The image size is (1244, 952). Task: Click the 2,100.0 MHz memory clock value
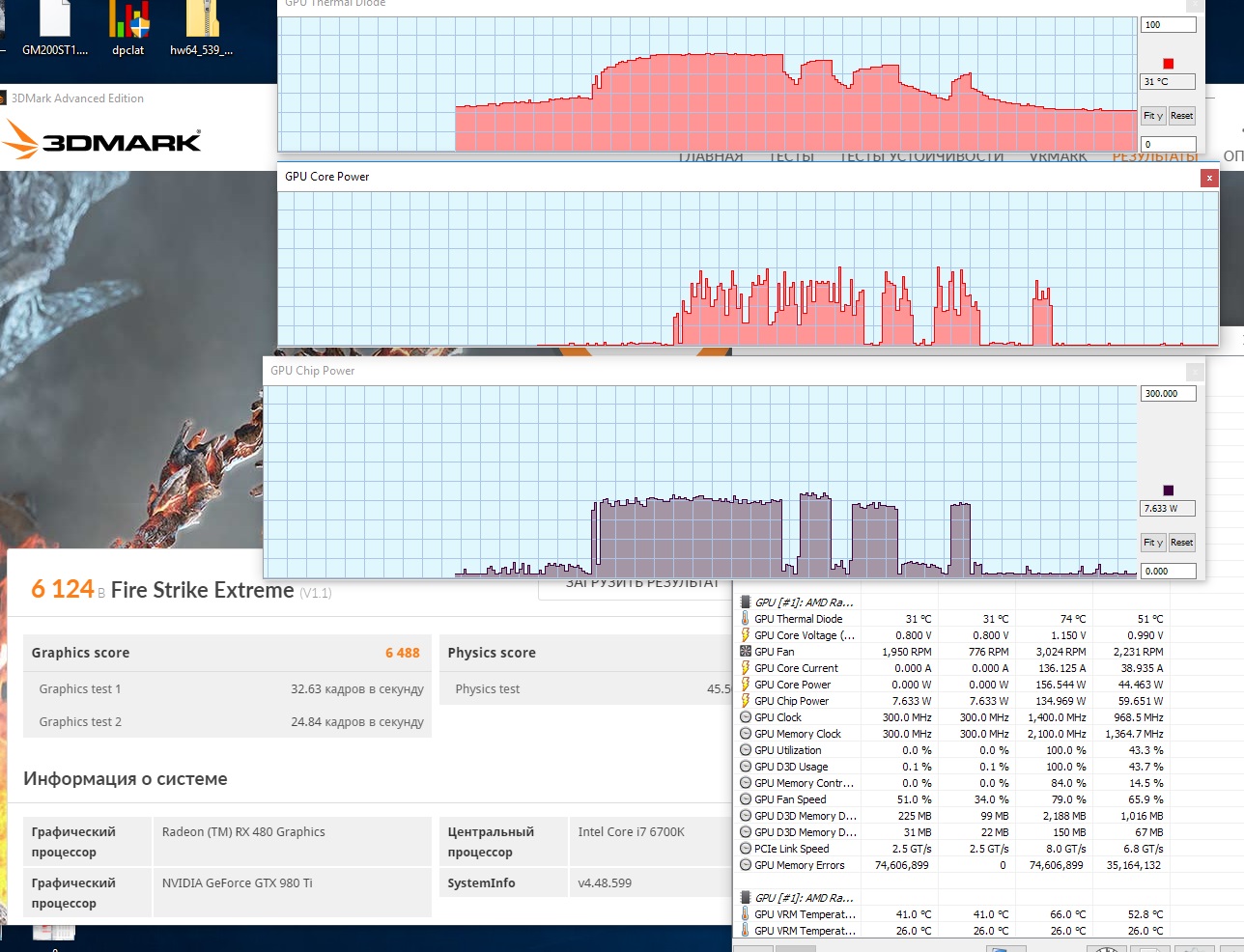1057,734
